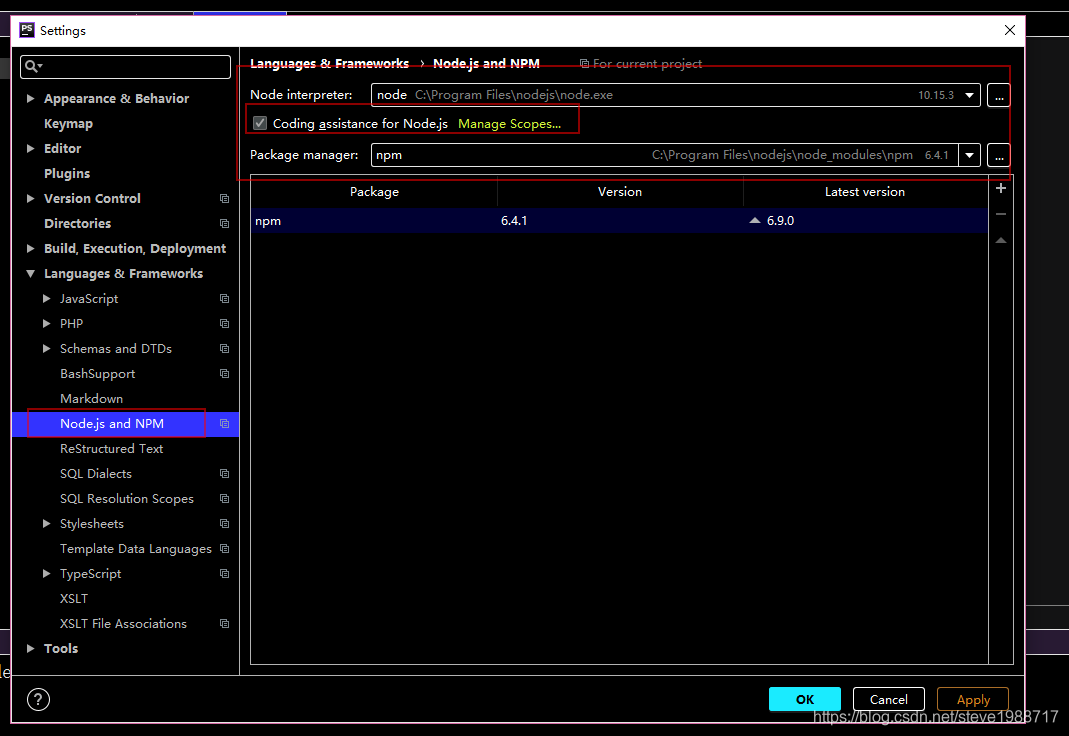The width and height of the screenshot is (1069, 736).
Task: Expand the TypeScript subtree
Action: tap(46, 574)
